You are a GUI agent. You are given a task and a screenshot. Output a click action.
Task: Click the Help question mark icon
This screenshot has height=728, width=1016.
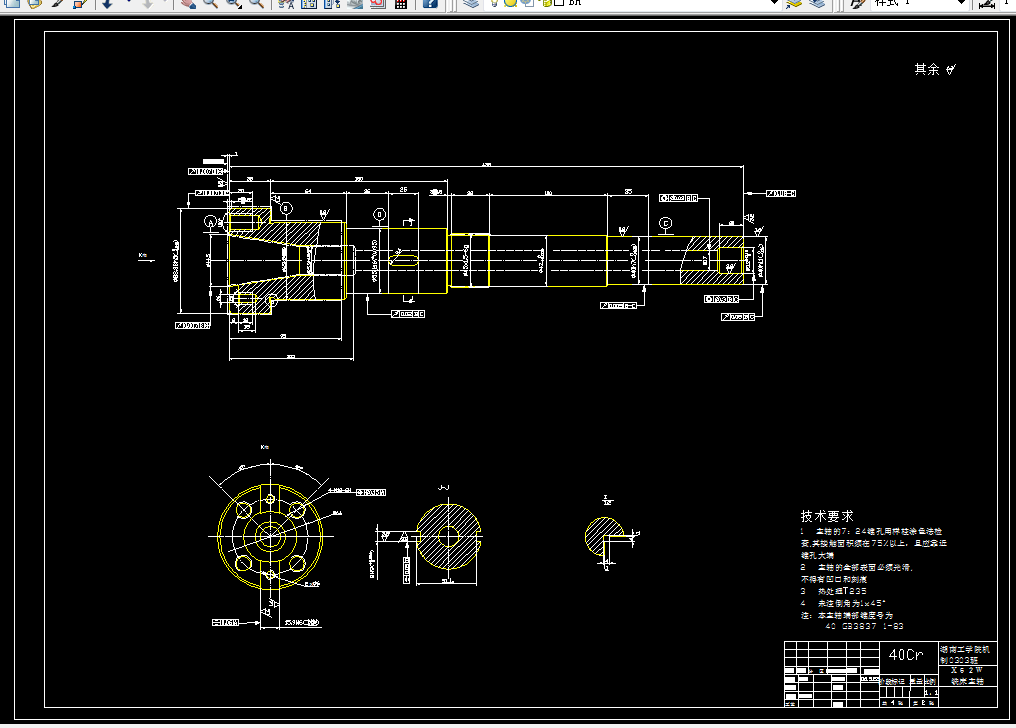430,3
